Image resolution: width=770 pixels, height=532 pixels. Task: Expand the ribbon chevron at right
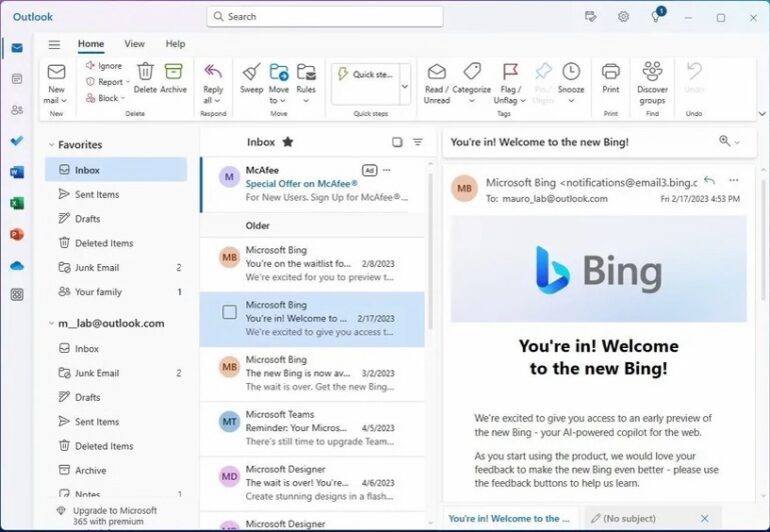coord(762,113)
